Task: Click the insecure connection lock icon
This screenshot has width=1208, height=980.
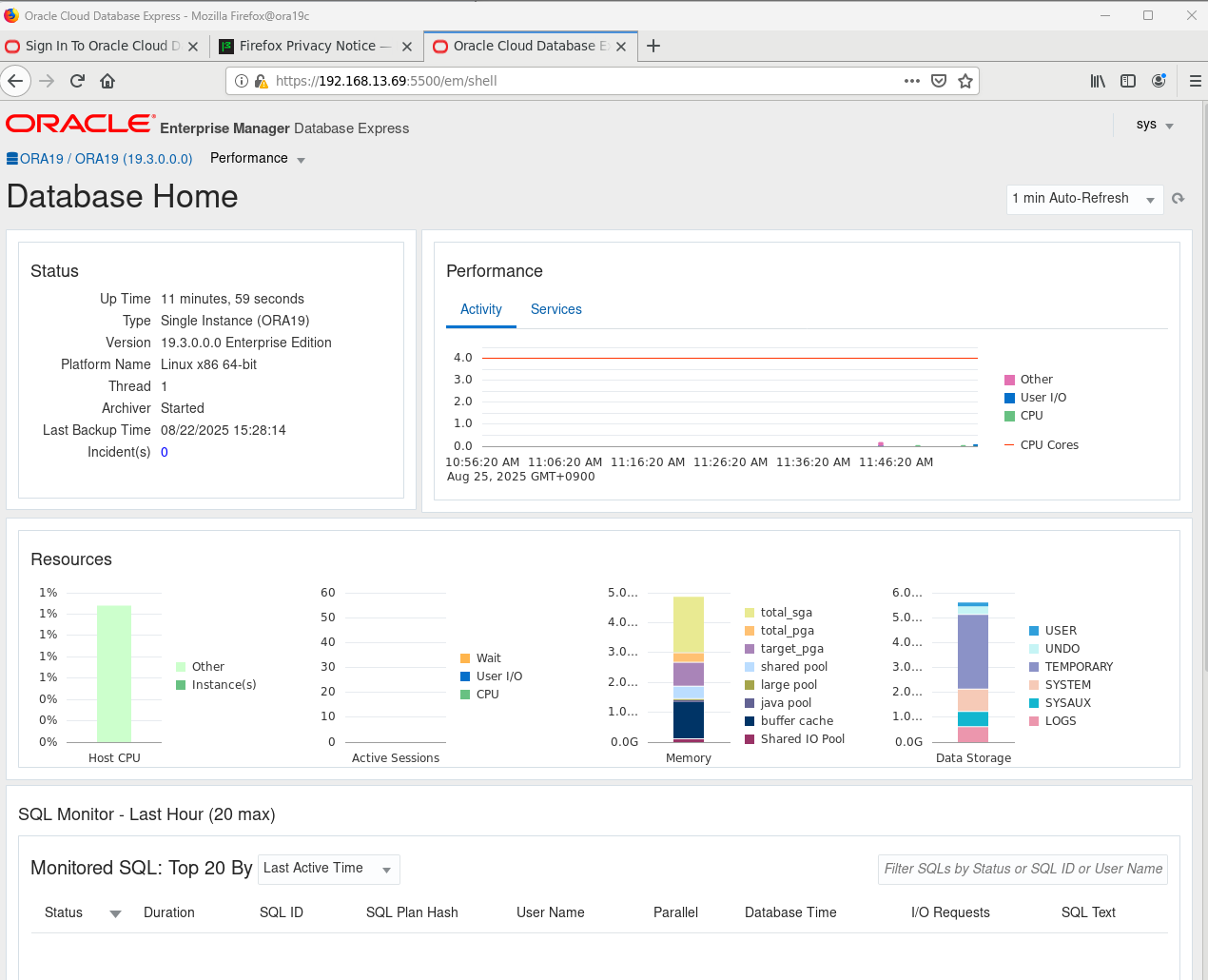Action: click(x=261, y=81)
